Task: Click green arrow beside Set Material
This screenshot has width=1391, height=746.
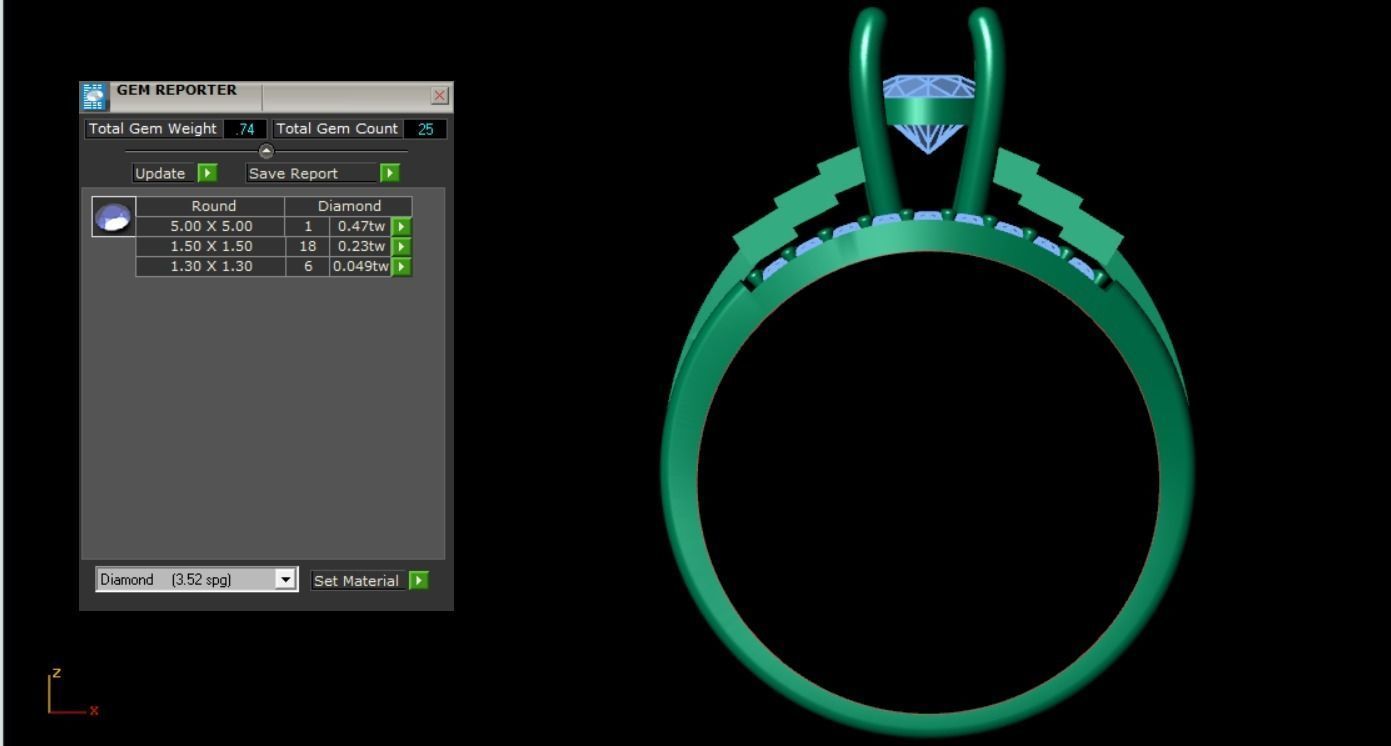Action: (x=419, y=581)
